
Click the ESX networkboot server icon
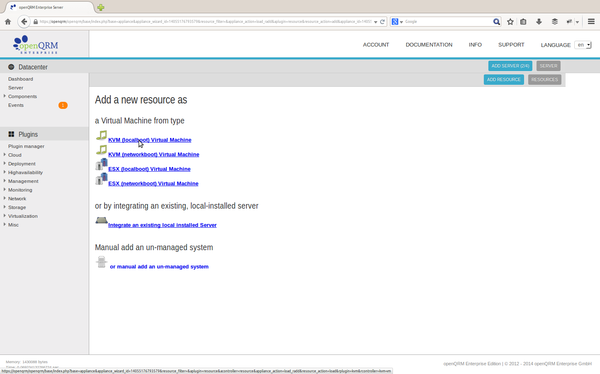[101, 179]
